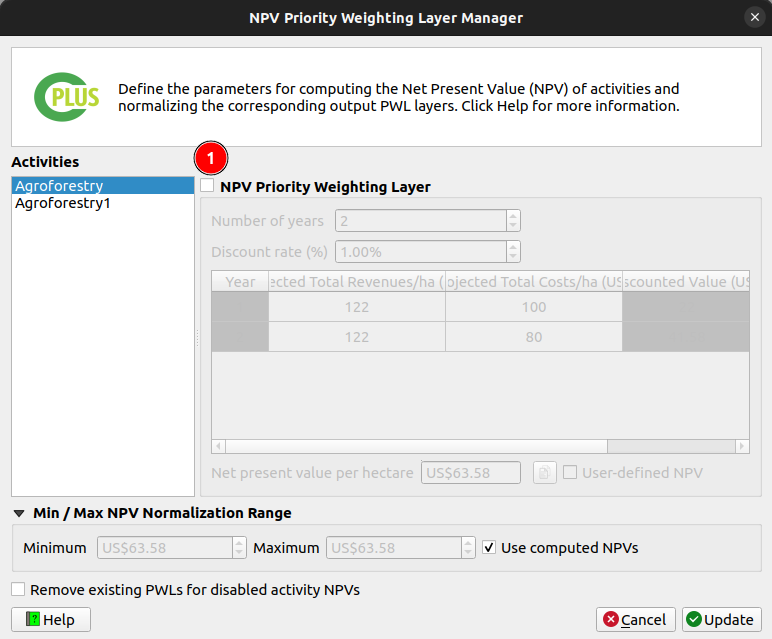Click the CPLUS logo

66,97
